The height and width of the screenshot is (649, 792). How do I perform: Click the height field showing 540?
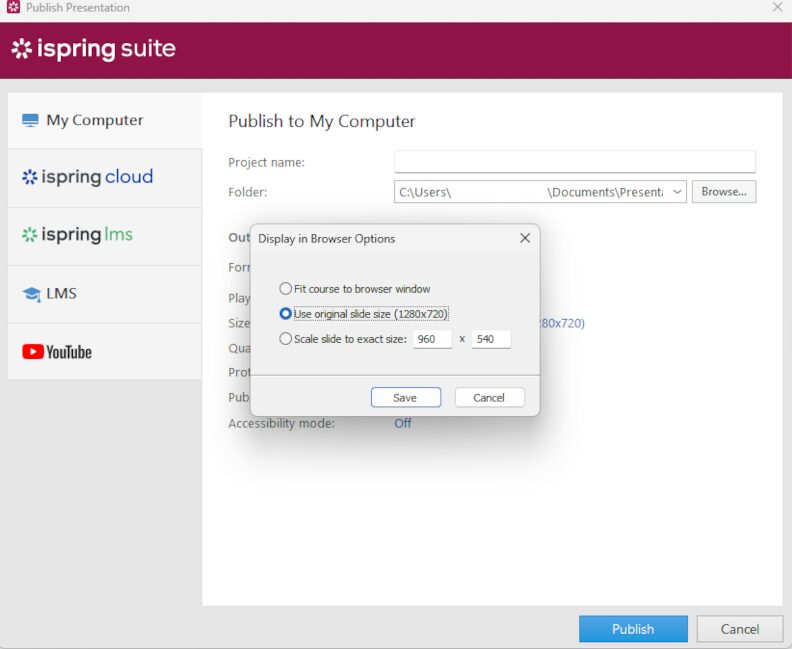coord(491,339)
